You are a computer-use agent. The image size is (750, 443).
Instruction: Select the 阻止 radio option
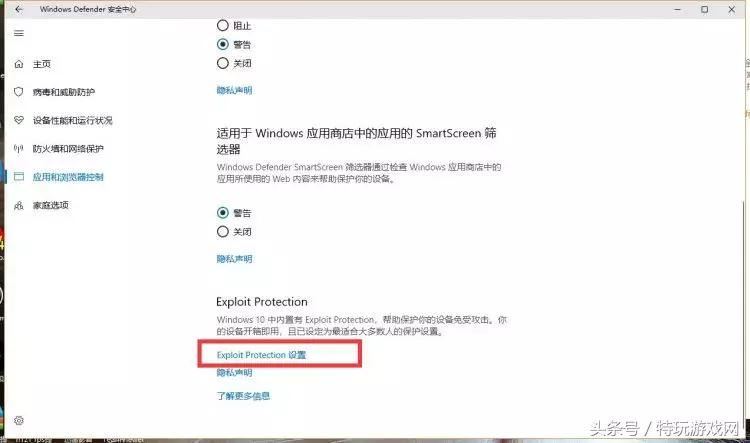222,25
